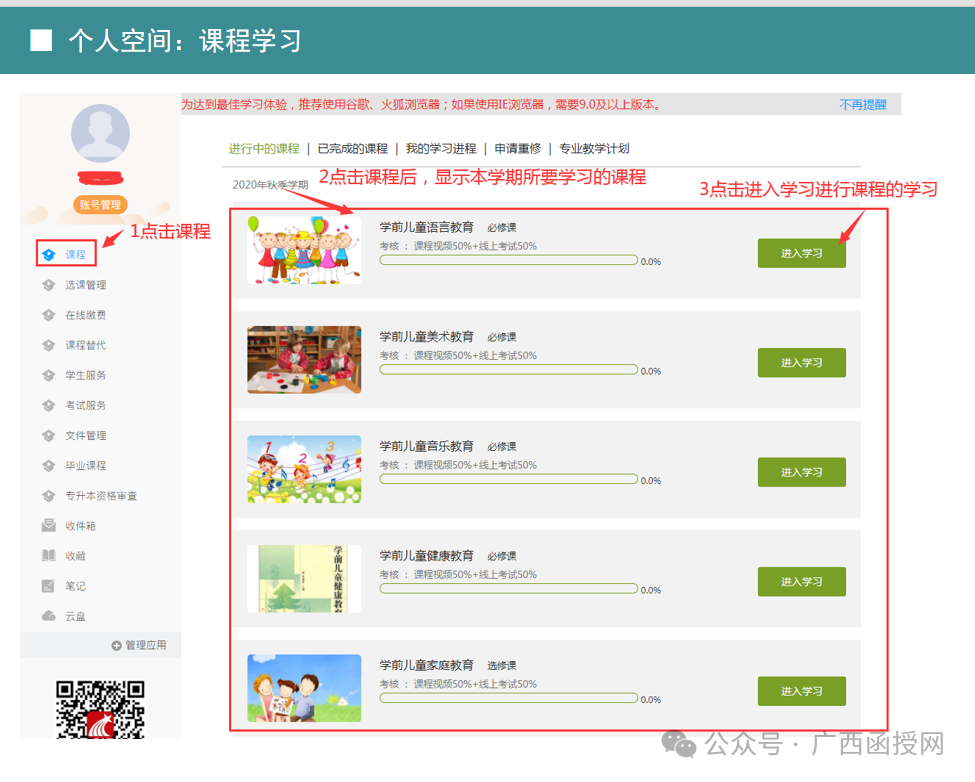Click 进入学习 for 学前儿童健康教育
The image size is (975, 782).
pyautogui.click(x=802, y=582)
